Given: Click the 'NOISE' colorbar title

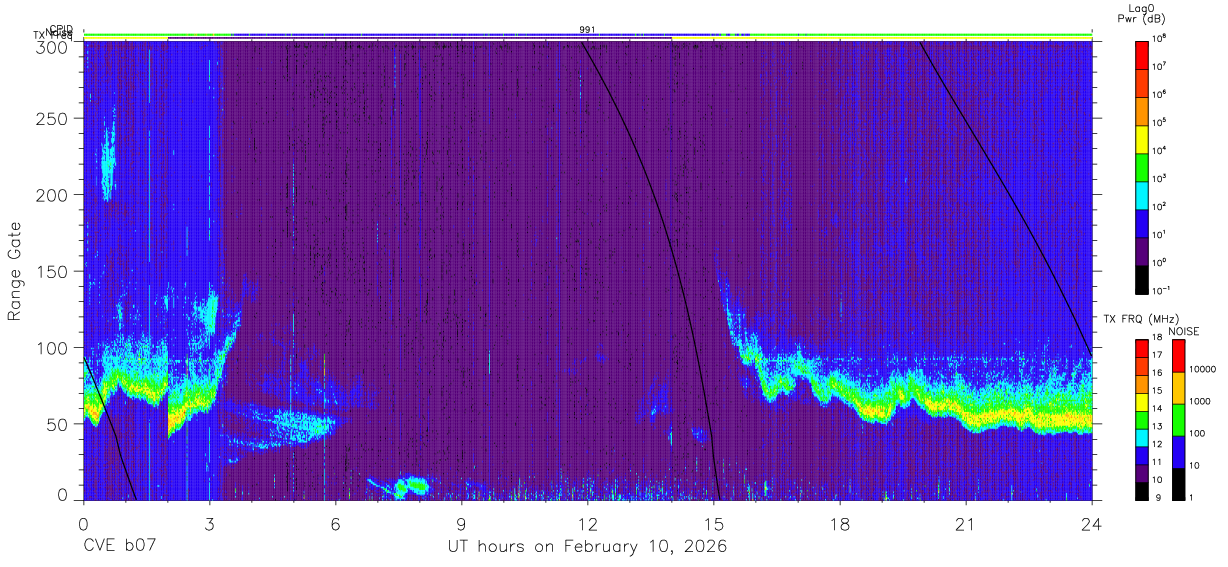Looking at the screenshot, I should click(1184, 330).
